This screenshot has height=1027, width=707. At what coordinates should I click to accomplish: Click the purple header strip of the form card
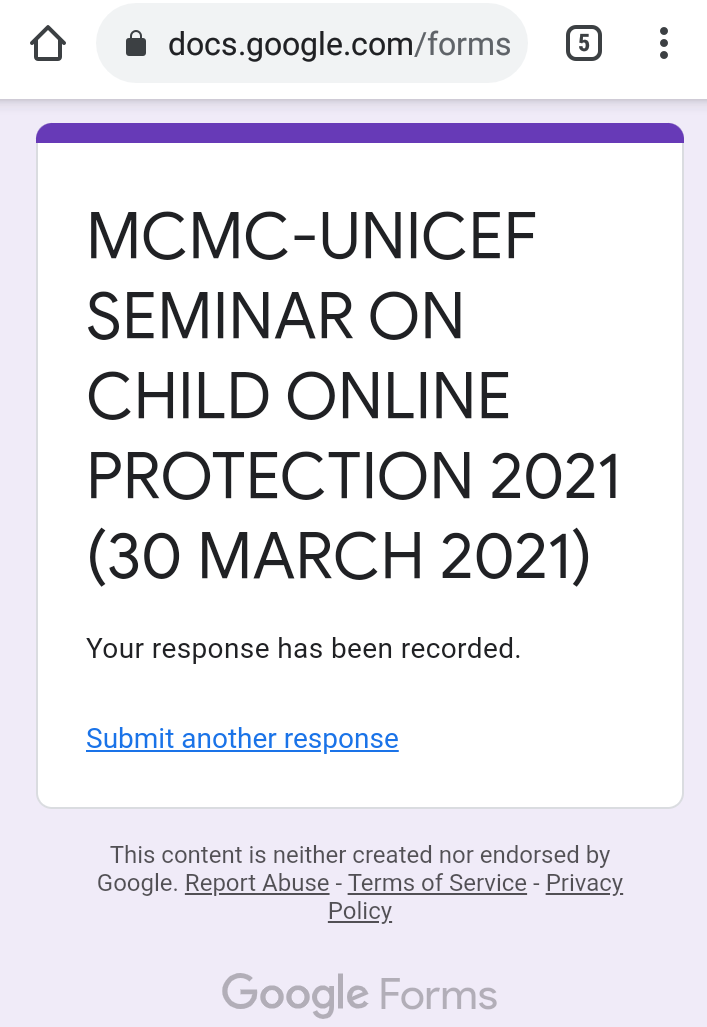point(360,133)
